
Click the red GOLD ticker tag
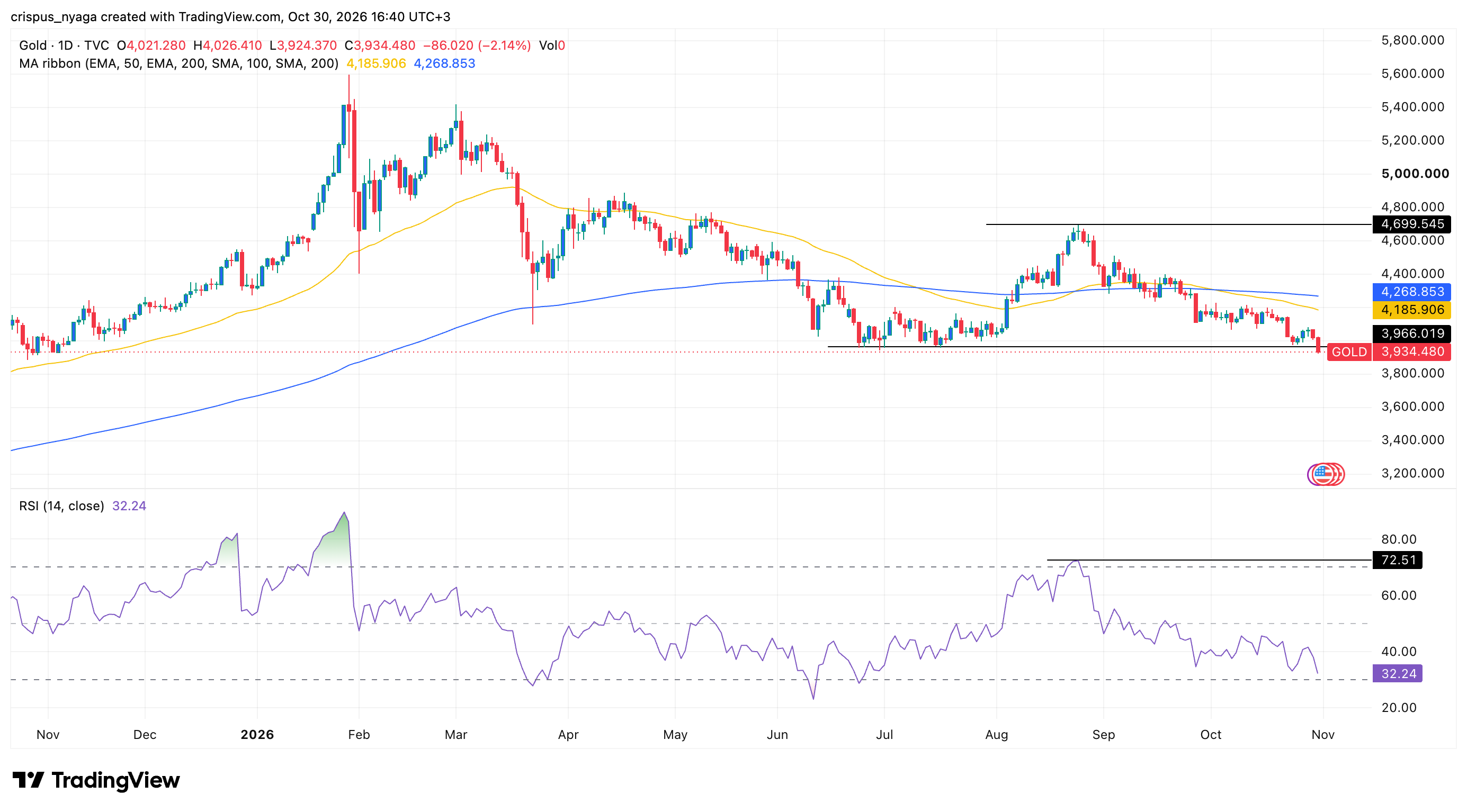(1348, 351)
